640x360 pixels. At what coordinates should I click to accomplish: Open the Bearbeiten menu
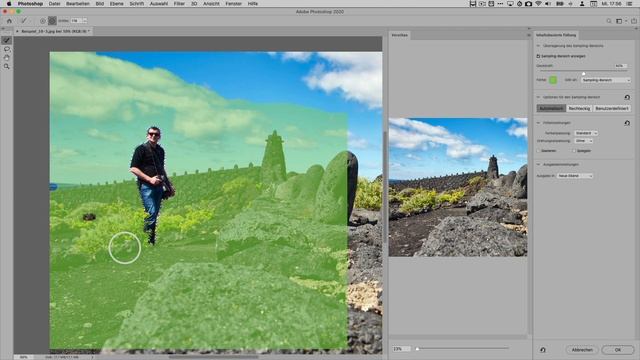[x=78, y=4]
